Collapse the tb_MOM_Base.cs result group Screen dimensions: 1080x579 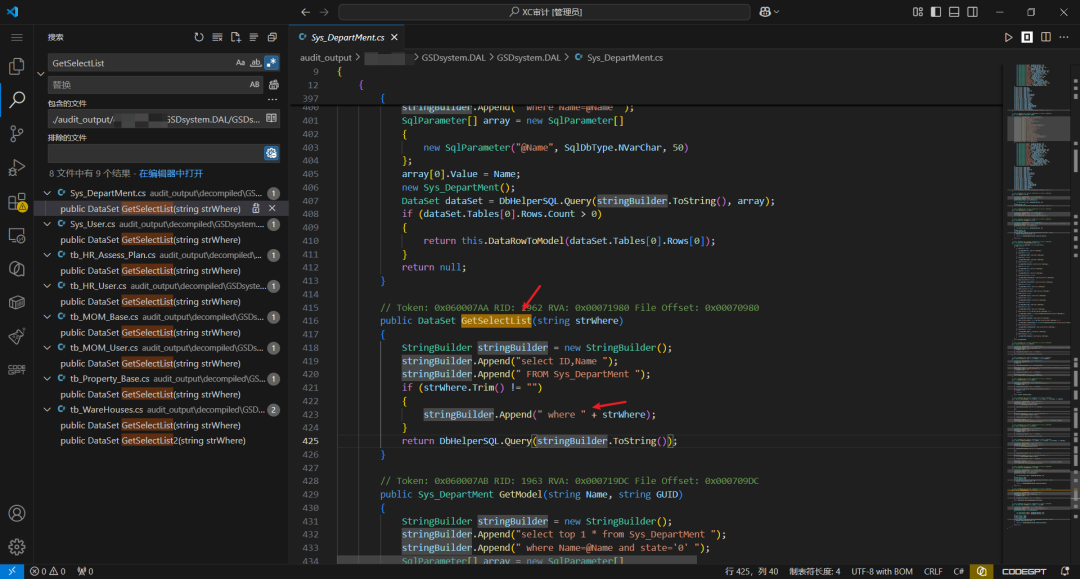[47, 317]
